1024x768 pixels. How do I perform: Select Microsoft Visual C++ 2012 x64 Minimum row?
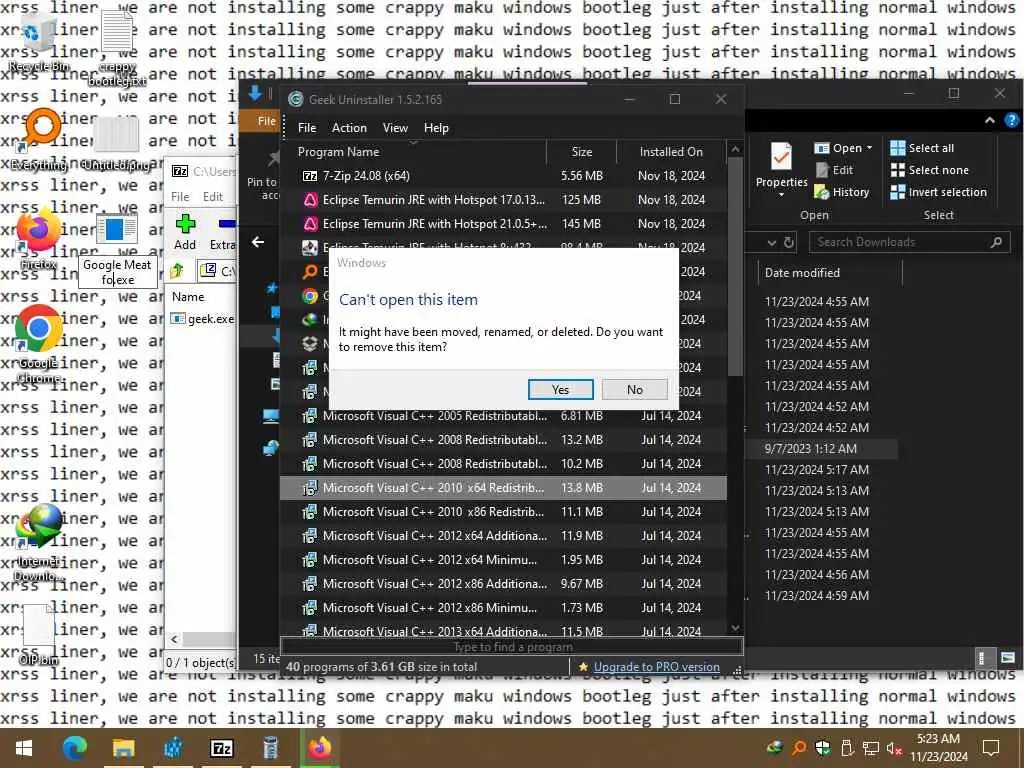point(503,560)
